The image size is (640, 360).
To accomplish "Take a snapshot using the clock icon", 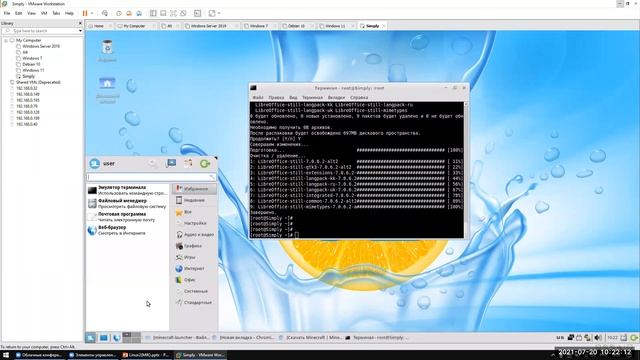I will tap(119, 13).
